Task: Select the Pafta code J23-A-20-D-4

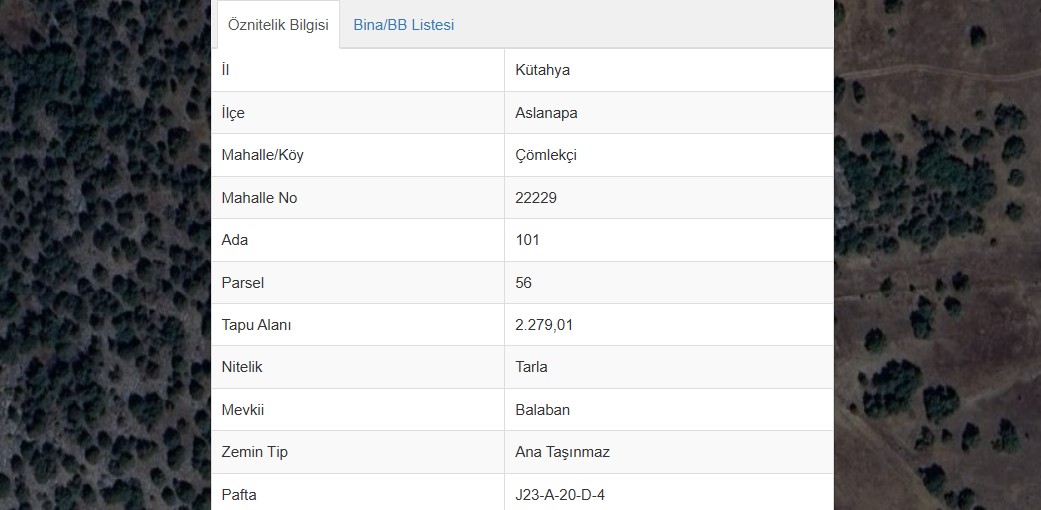Action: tap(560, 495)
